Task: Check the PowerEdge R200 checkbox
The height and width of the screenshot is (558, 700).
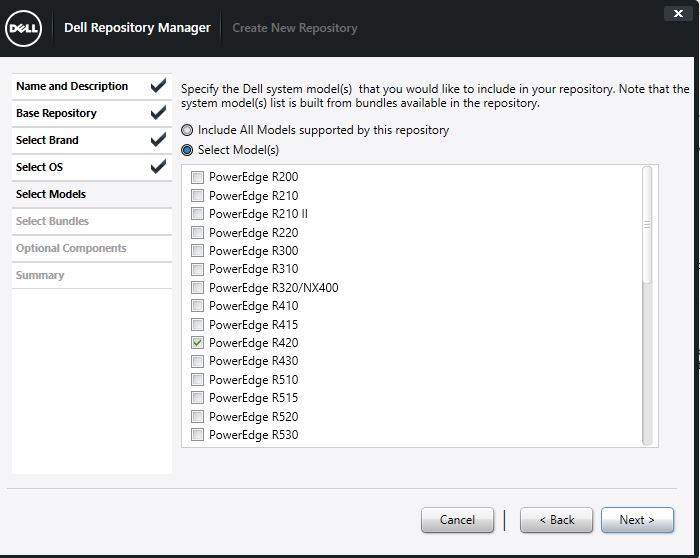Action: pyautogui.click(x=197, y=177)
